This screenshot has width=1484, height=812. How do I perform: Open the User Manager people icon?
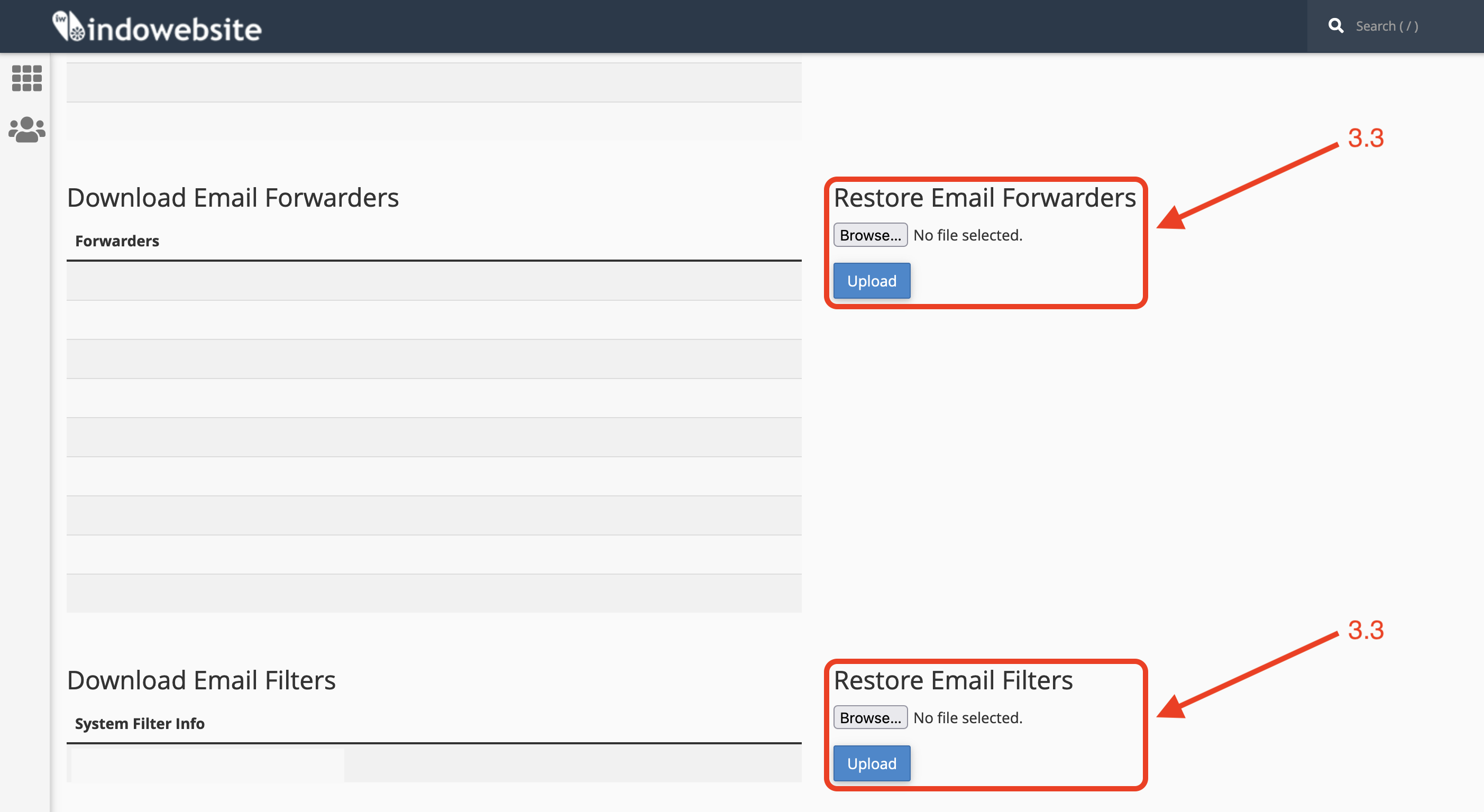coord(26,130)
